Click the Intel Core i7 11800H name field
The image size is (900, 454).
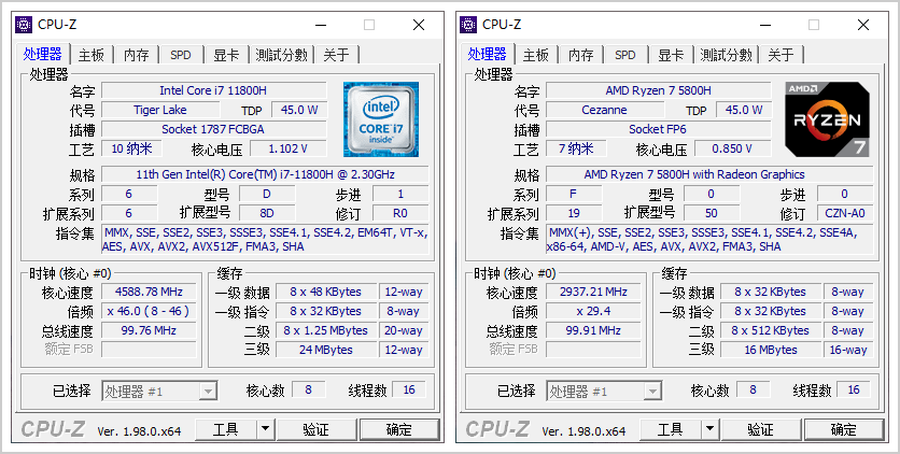coord(213,91)
